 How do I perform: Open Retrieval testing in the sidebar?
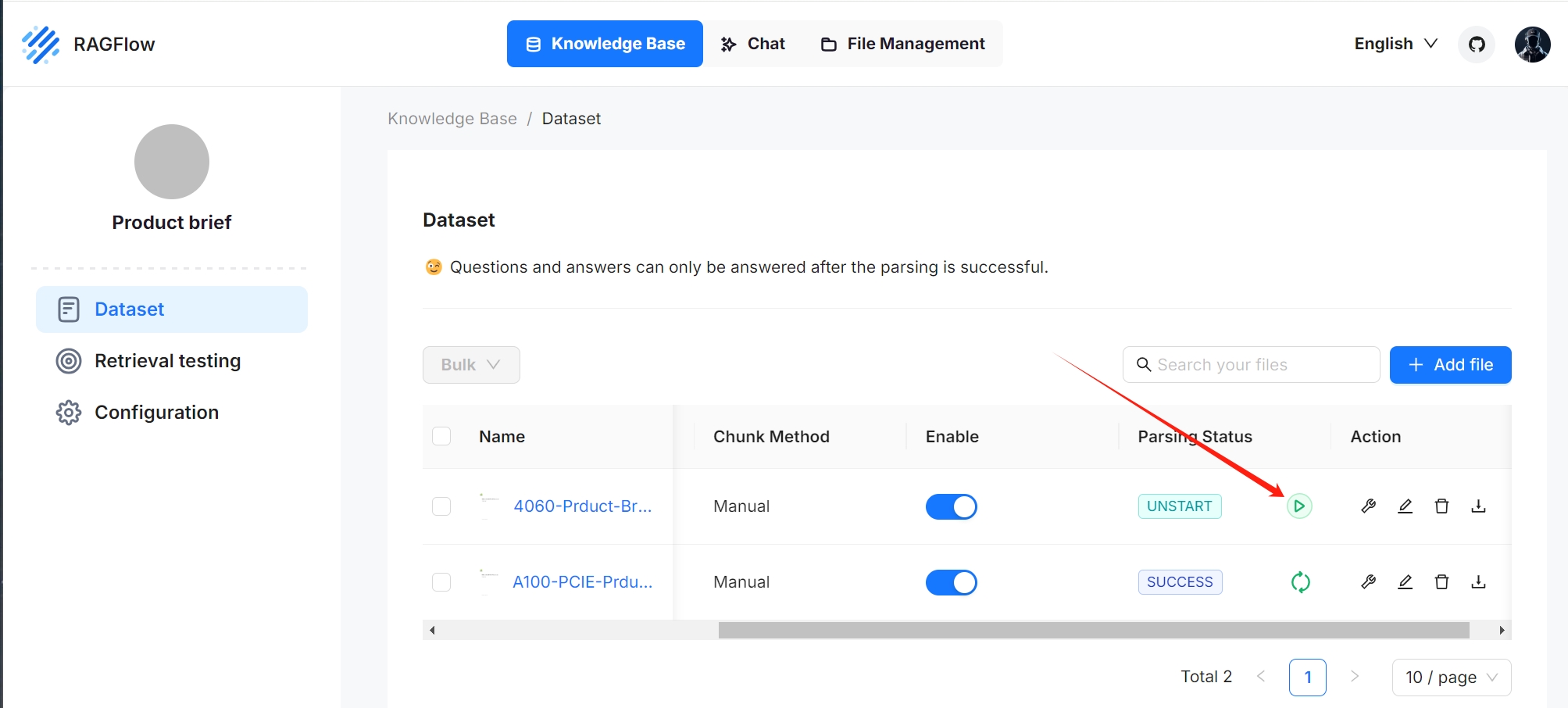click(172, 361)
